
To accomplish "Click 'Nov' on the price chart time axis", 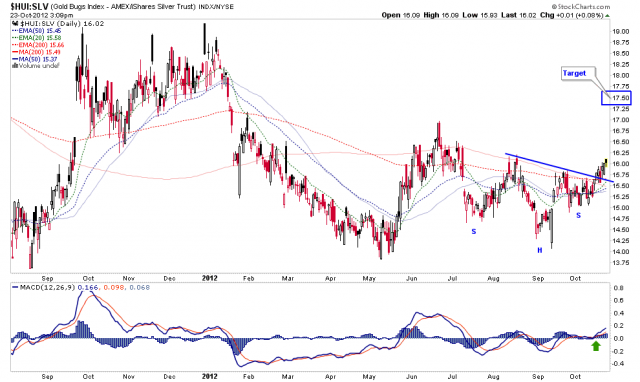I will (129, 278).
